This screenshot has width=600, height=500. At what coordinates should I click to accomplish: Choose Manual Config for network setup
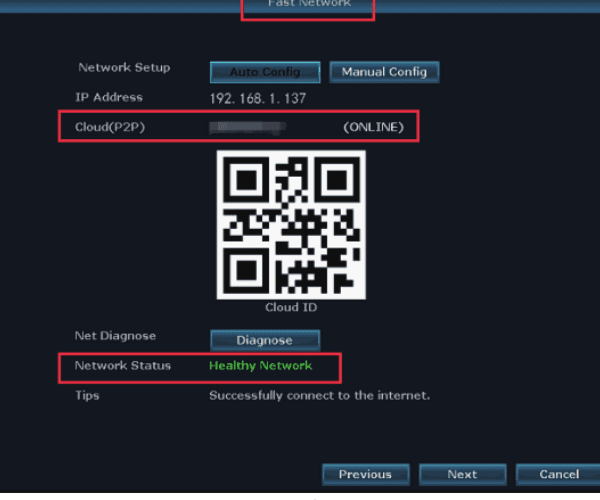(x=384, y=72)
